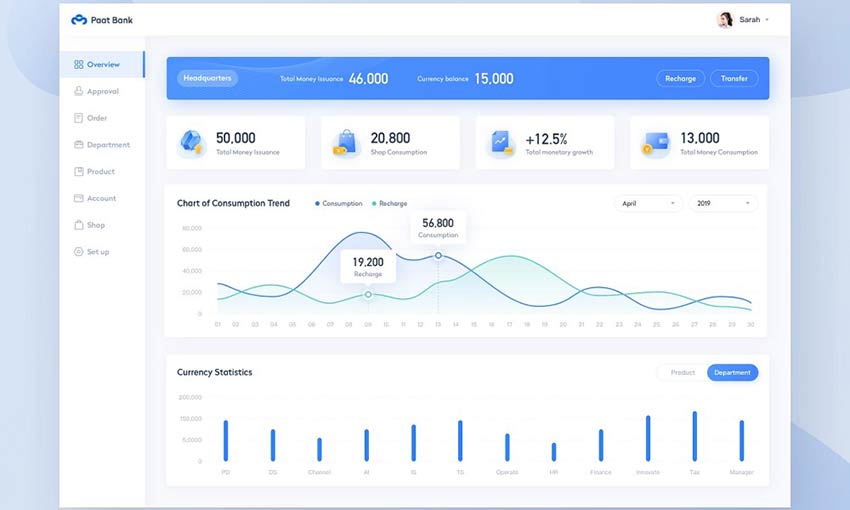Viewport: 850px width, 510px height.
Task: Click the Total monetary growth chart icon
Action: 501,143
